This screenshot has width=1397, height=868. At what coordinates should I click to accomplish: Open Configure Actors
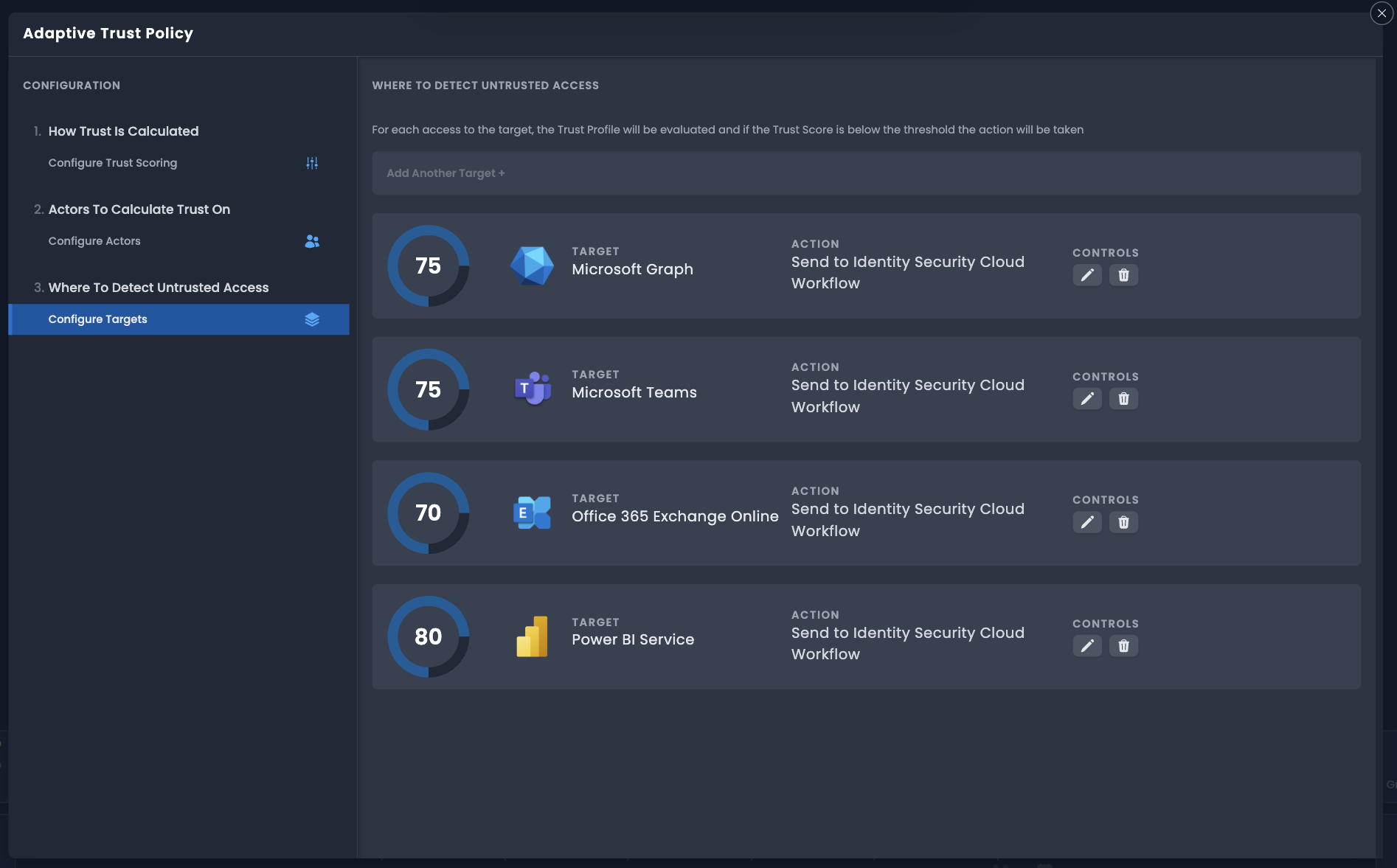coord(178,241)
